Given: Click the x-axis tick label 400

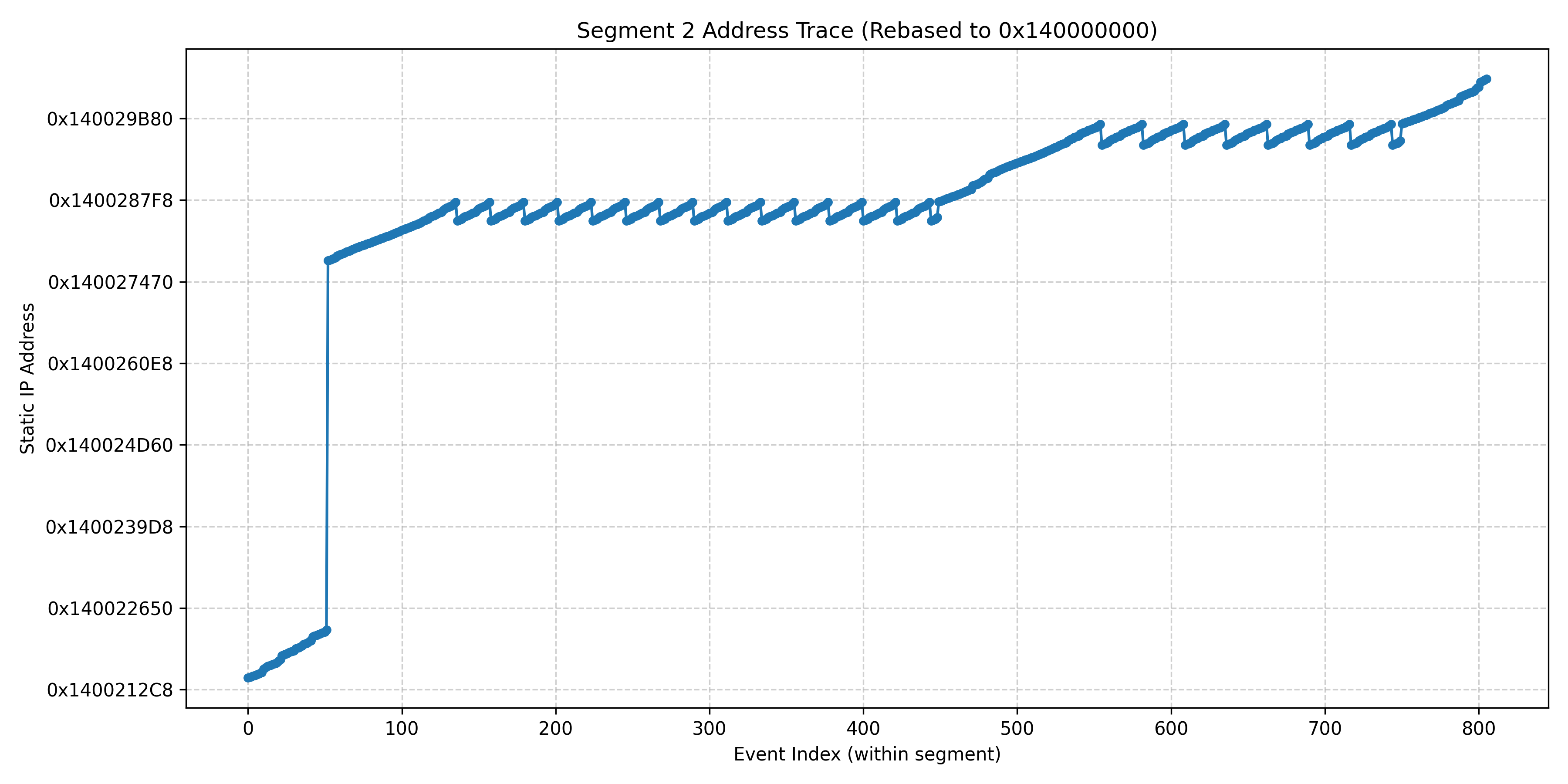Looking at the screenshot, I should click(863, 729).
